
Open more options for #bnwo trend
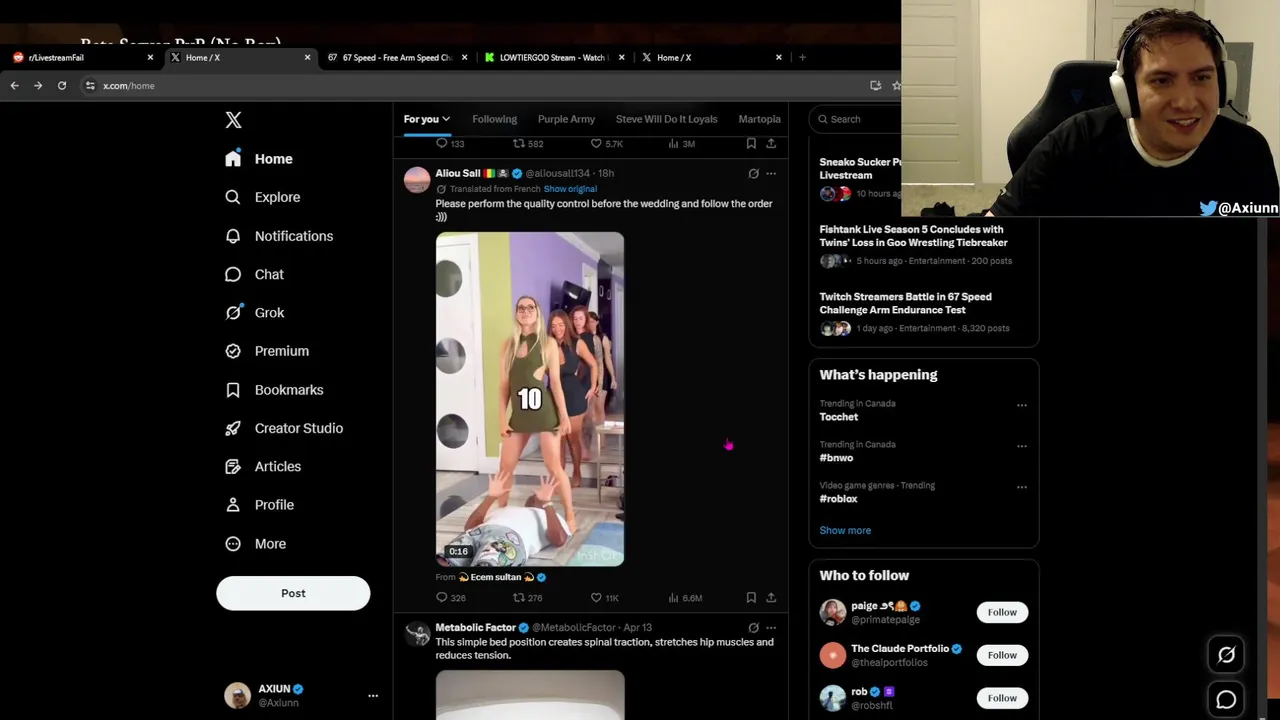[x=1021, y=446]
